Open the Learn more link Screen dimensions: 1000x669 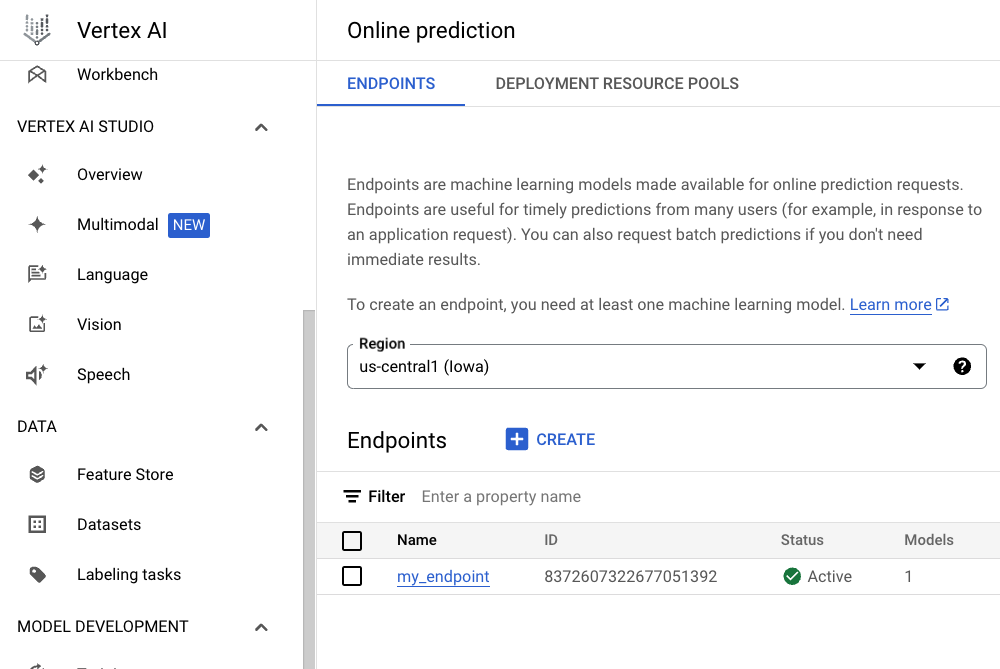point(890,304)
